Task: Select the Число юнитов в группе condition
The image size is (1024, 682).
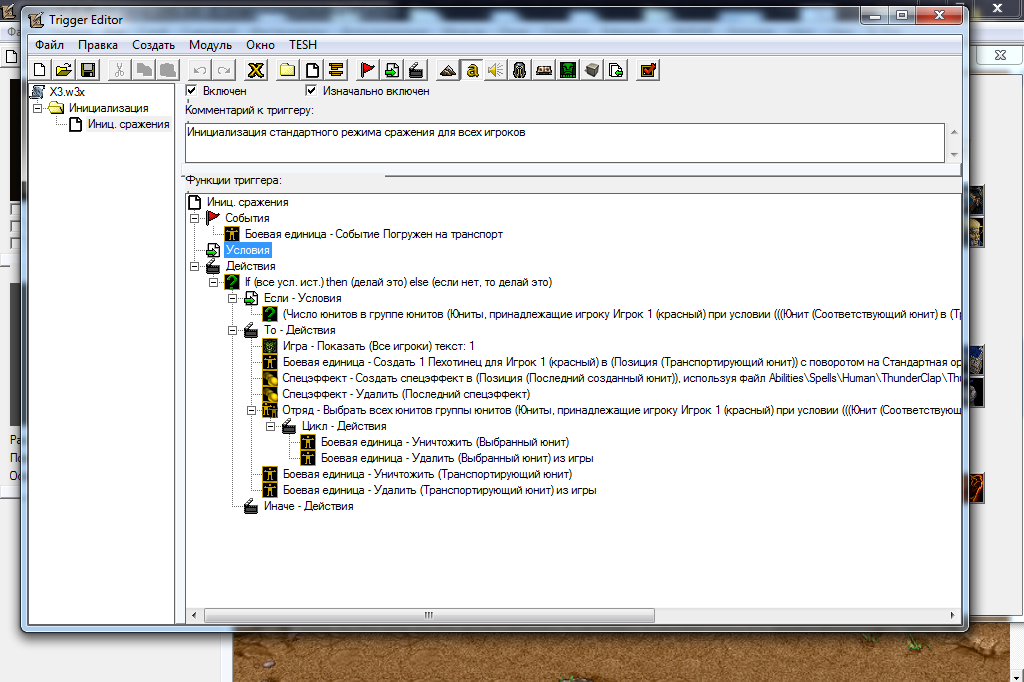Action: point(621,314)
